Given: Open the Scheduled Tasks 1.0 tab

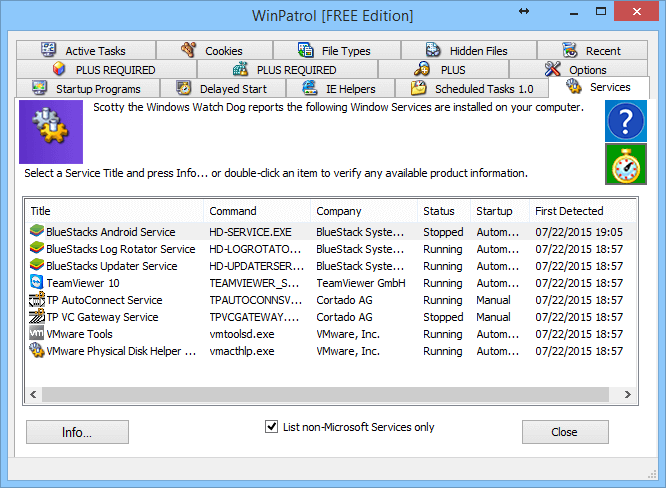Looking at the screenshot, I should pos(472,89).
